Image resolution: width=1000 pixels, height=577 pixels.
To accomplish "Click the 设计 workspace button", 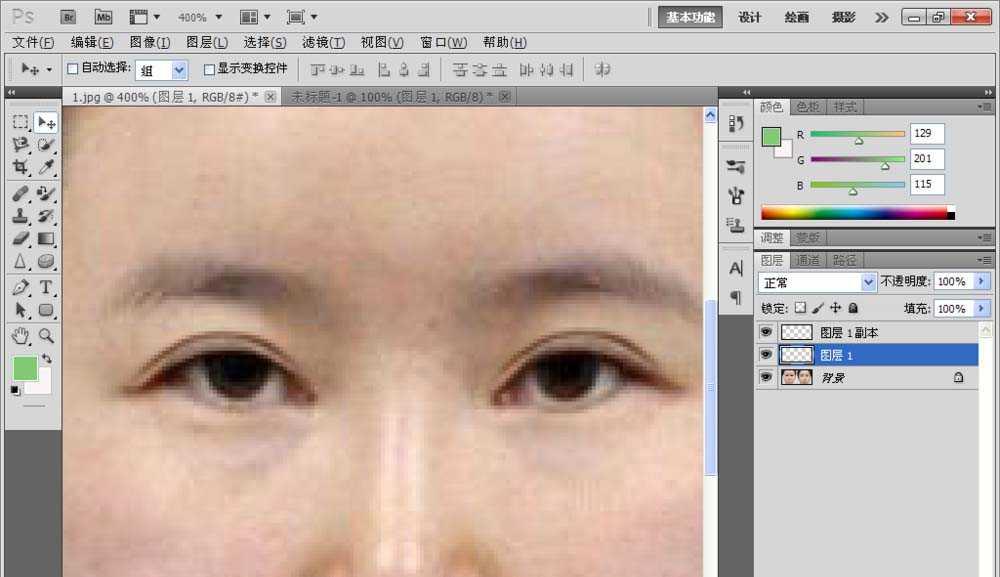I will (x=749, y=17).
